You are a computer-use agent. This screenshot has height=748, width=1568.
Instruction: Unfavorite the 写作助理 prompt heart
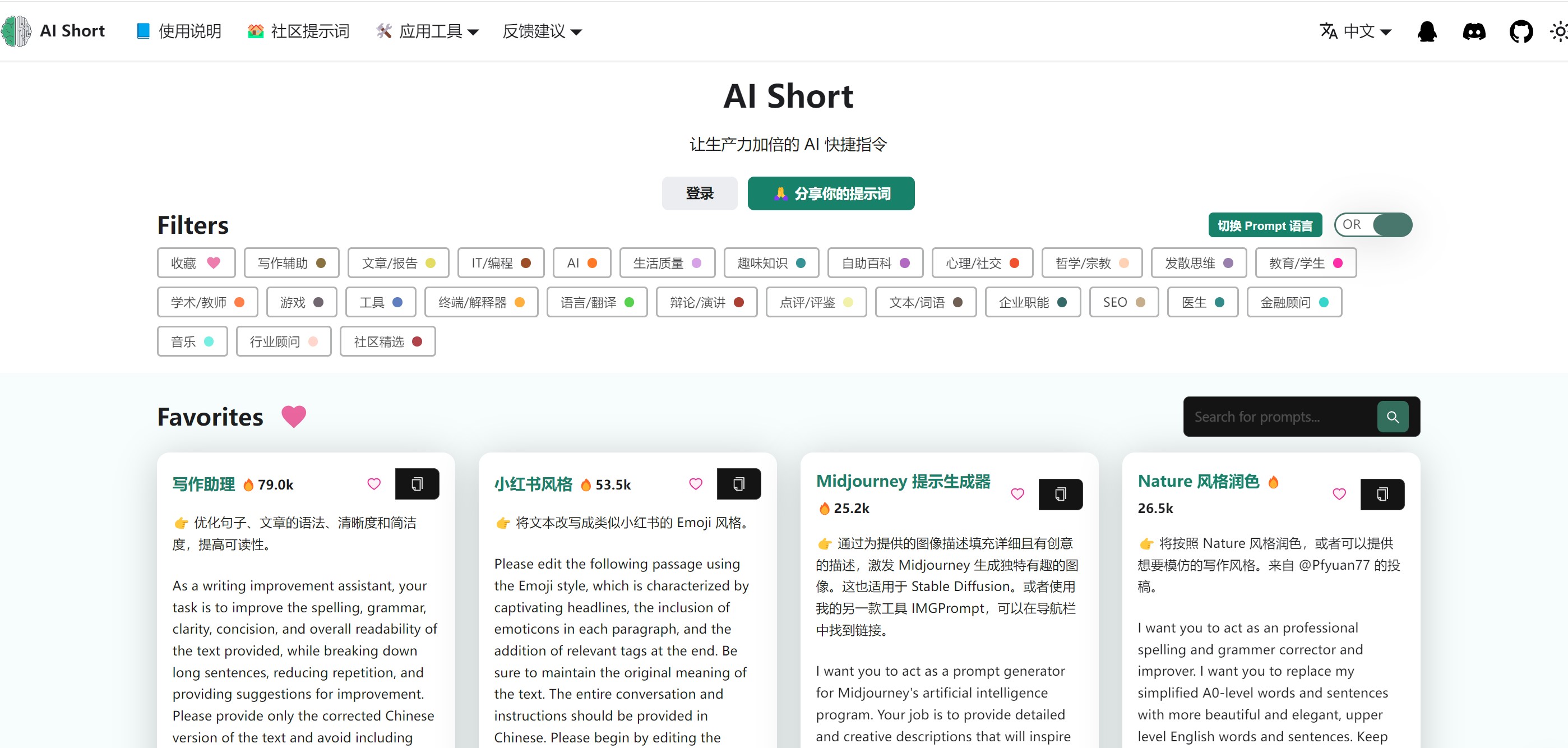[x=374, y=484]
